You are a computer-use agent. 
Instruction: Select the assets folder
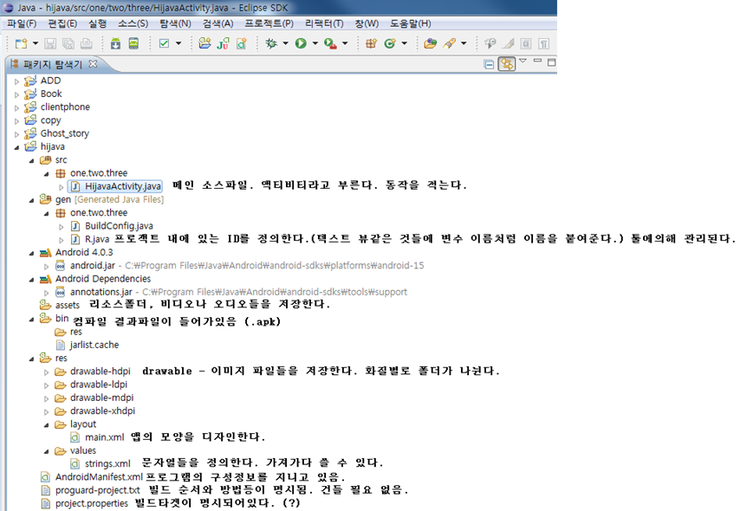pos(60,305)
